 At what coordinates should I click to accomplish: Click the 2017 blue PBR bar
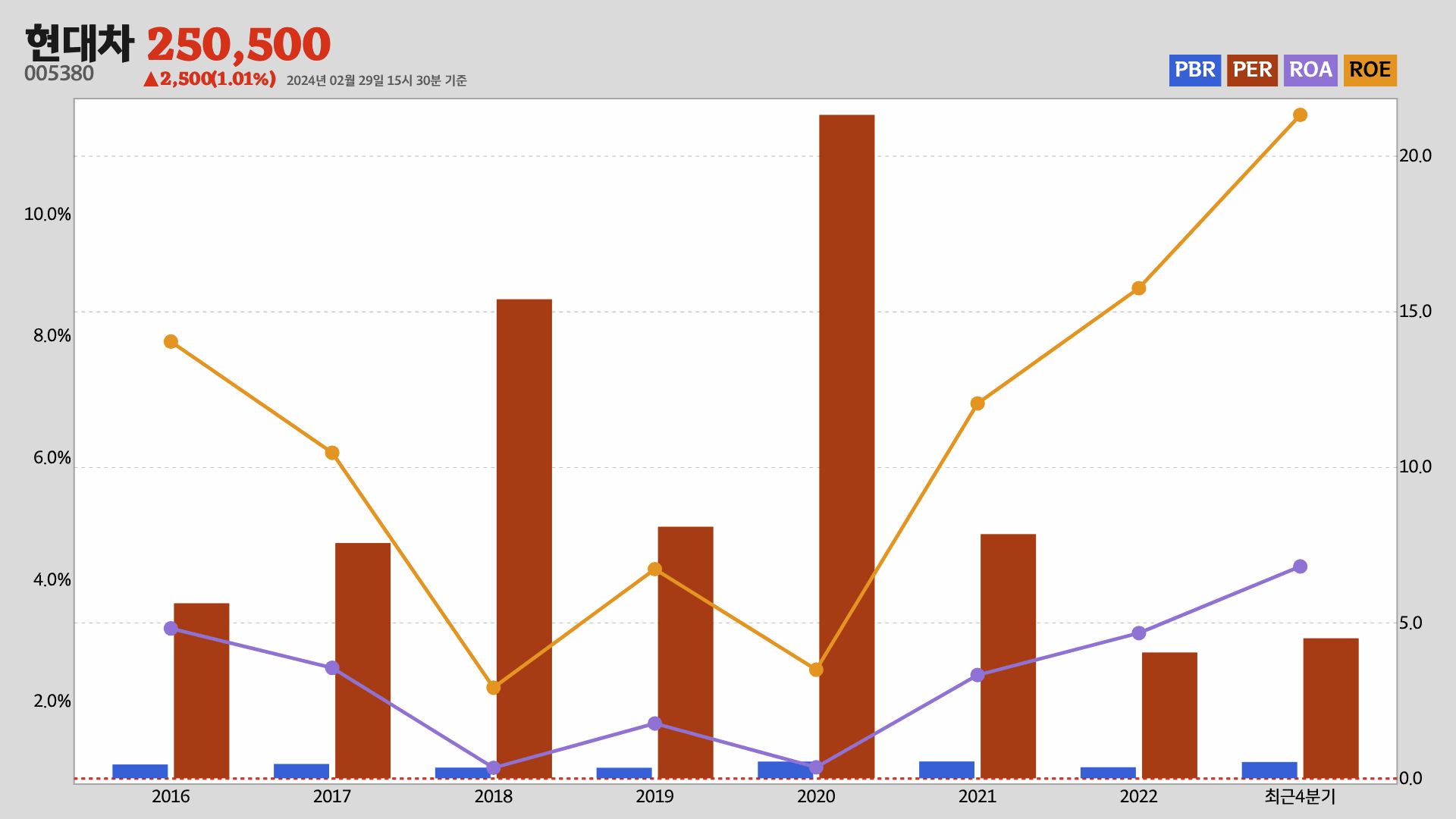pos(301,771)
